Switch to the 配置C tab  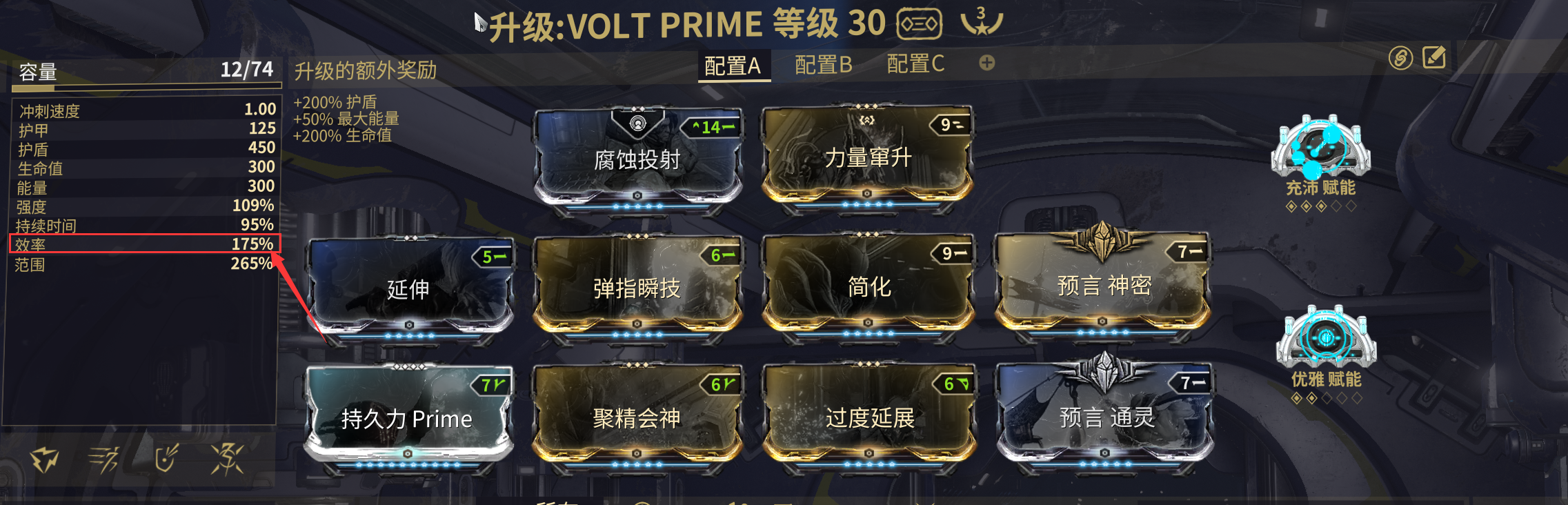[x=915, y=64]
